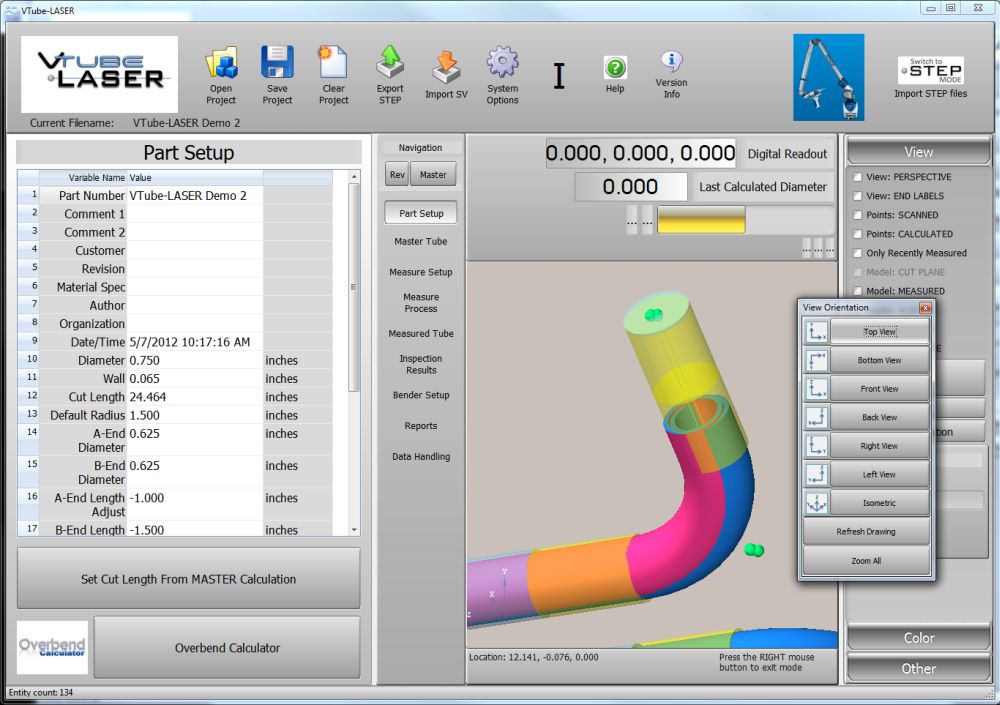Expand the Other panel section
This screenshot has width=1000, height=705.
918,668
